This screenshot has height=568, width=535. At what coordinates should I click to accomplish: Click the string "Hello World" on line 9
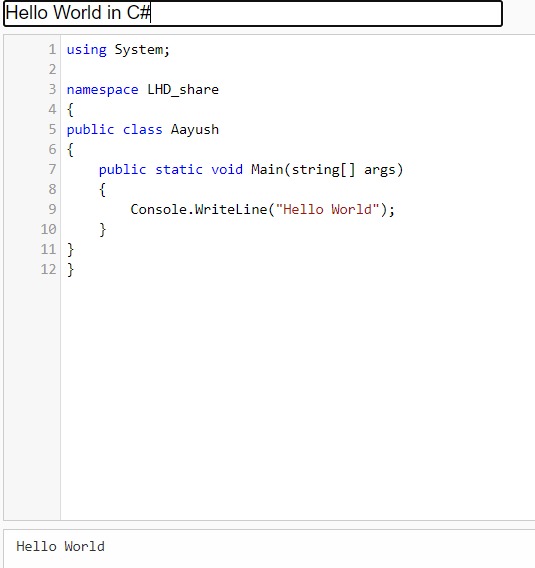(327, 209)
